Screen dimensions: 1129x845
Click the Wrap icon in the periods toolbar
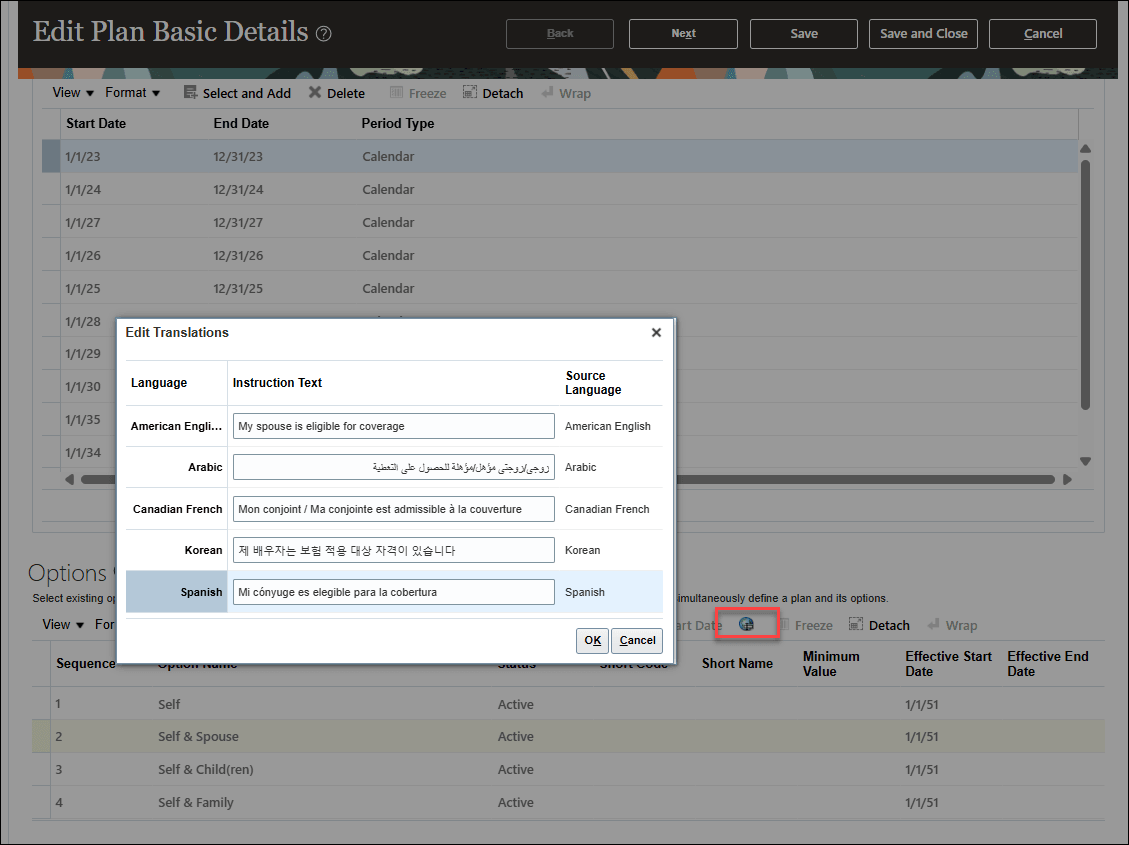click(x=548, y=92)
